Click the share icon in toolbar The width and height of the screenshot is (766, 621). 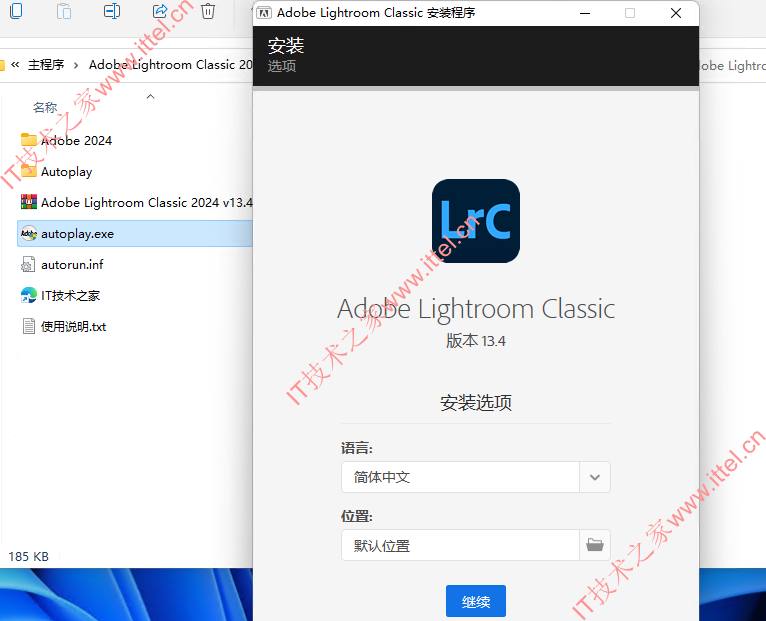coord(160,10)
